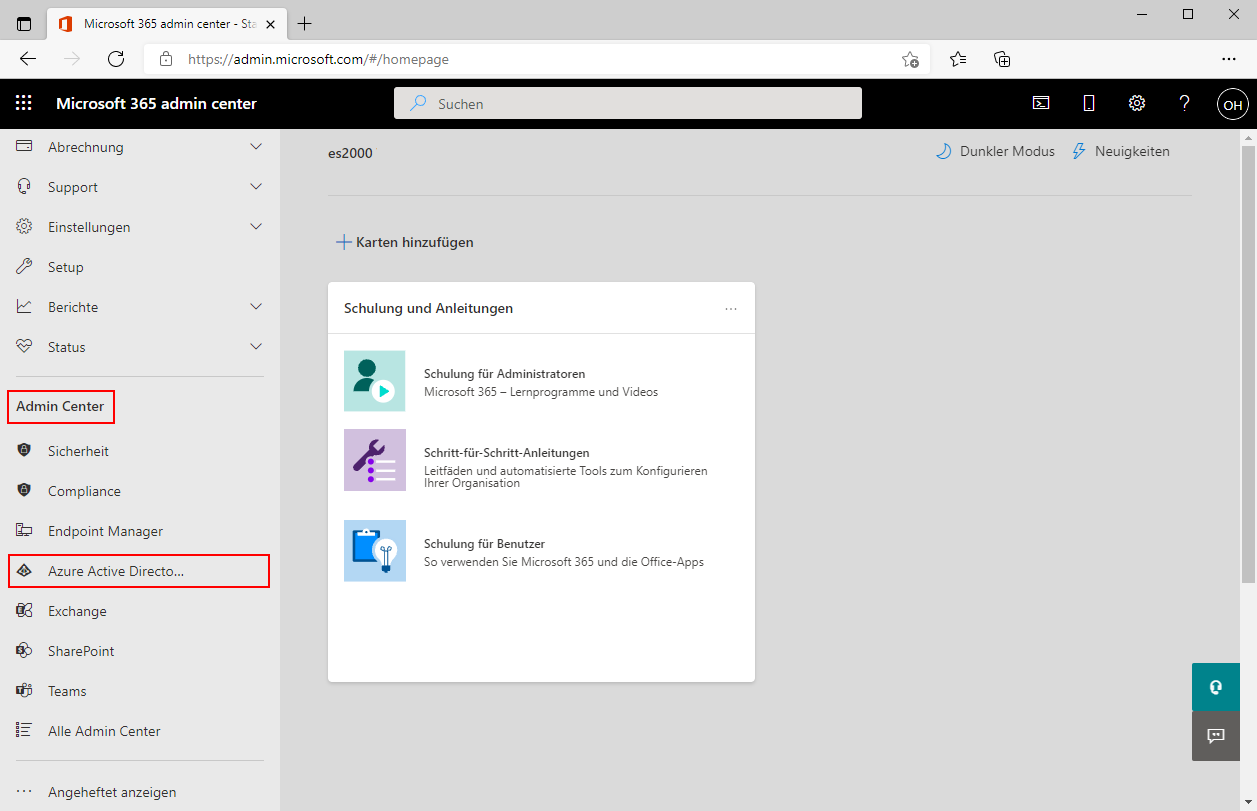Viewport: 1257px width, 811px height.
Task: Click the Endpoint Manager icon
Action: pyautogui.click(x=25, y=531)
